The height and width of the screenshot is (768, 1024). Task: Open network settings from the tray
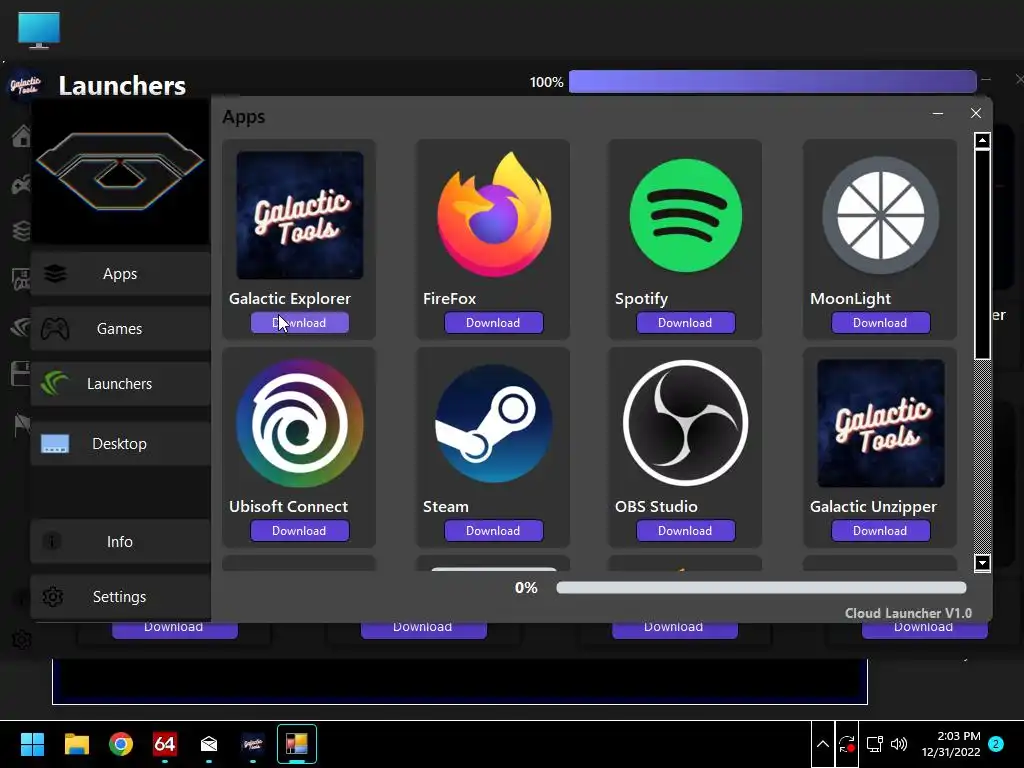[874, 744]
